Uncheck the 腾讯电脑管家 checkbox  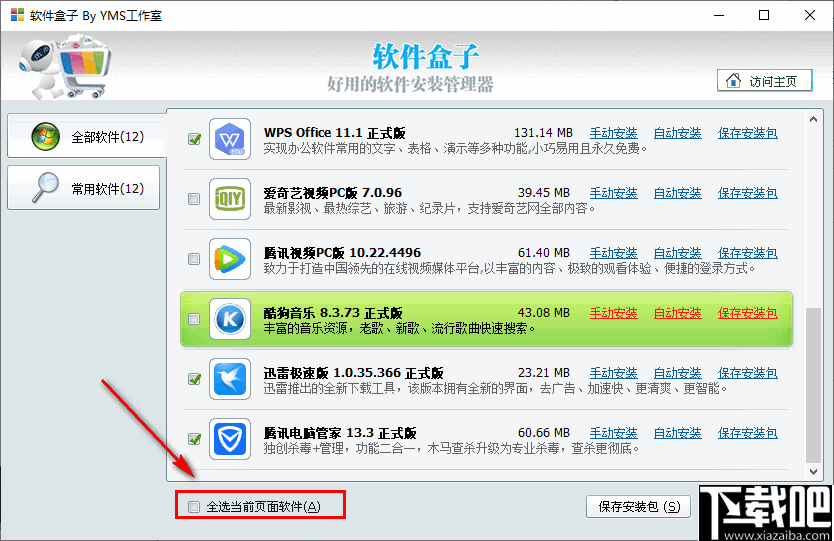tap(194, 439)
